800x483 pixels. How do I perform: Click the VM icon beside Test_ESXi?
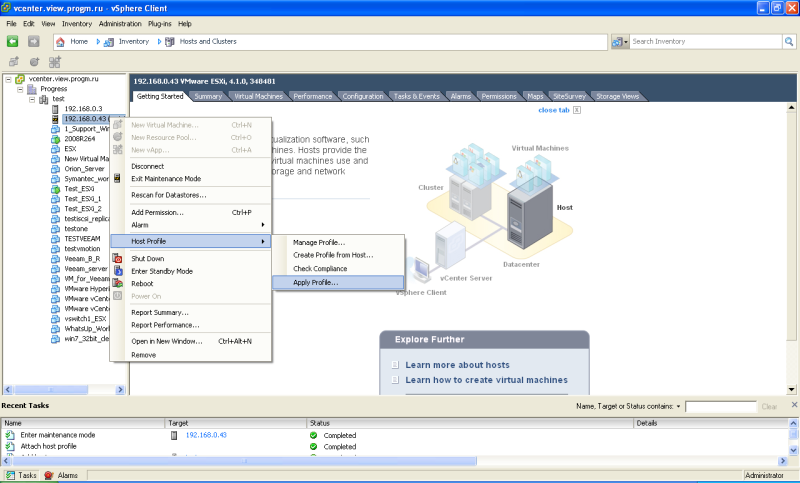(x=55, y=189)
